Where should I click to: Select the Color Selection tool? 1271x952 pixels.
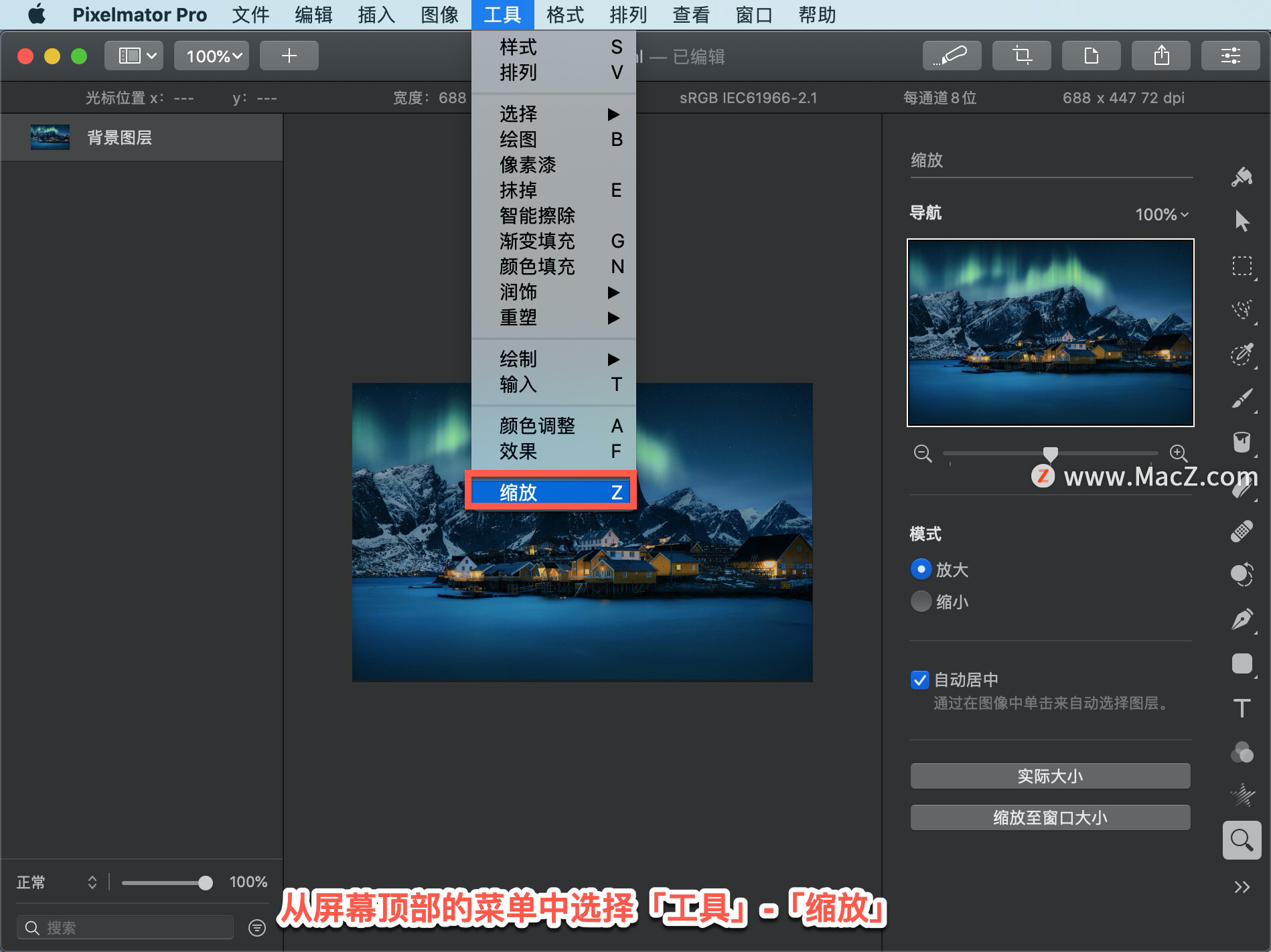click(1242, 354)
